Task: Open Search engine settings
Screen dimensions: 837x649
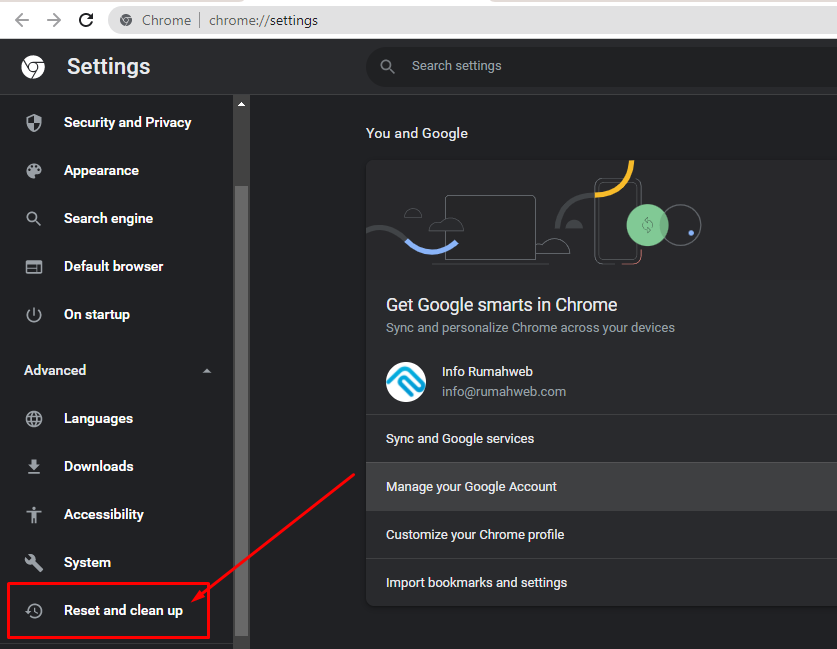Action: click(x=108, y=219)
